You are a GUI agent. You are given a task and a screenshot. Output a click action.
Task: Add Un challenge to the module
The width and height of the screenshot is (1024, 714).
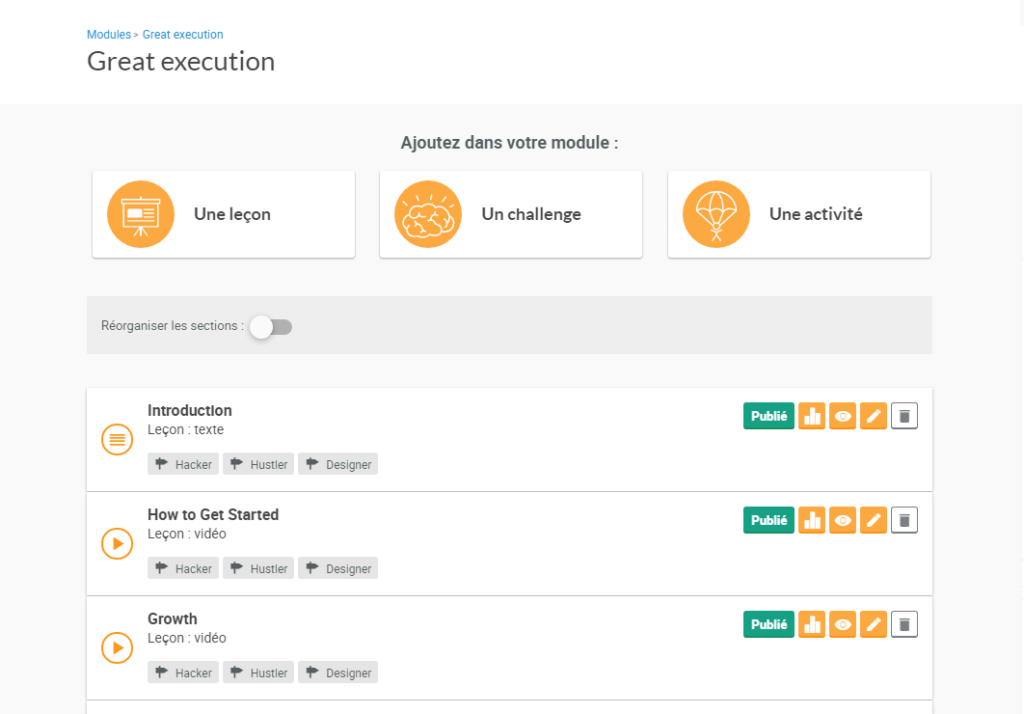[x=510, y=214]
